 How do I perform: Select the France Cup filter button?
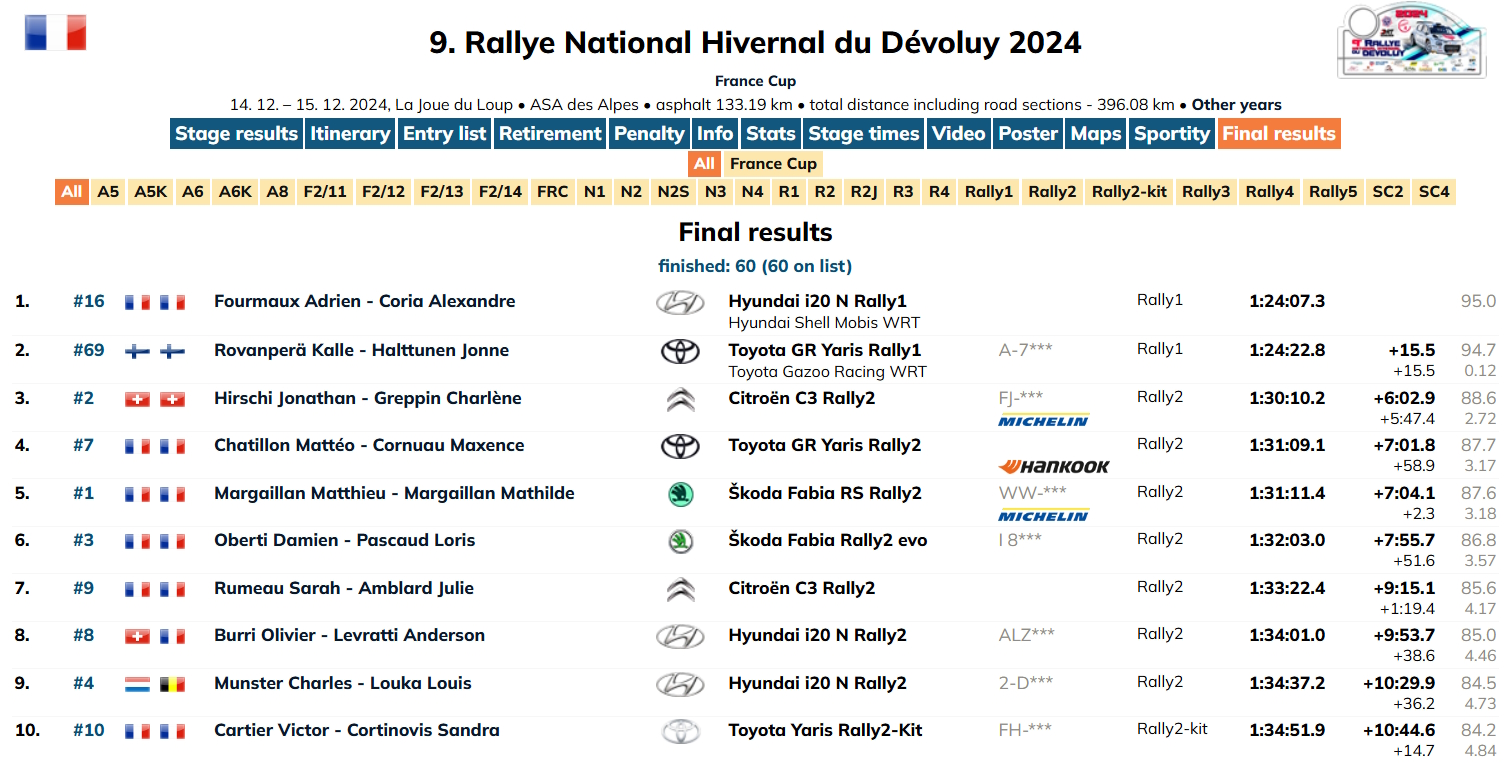coord(773,164)
